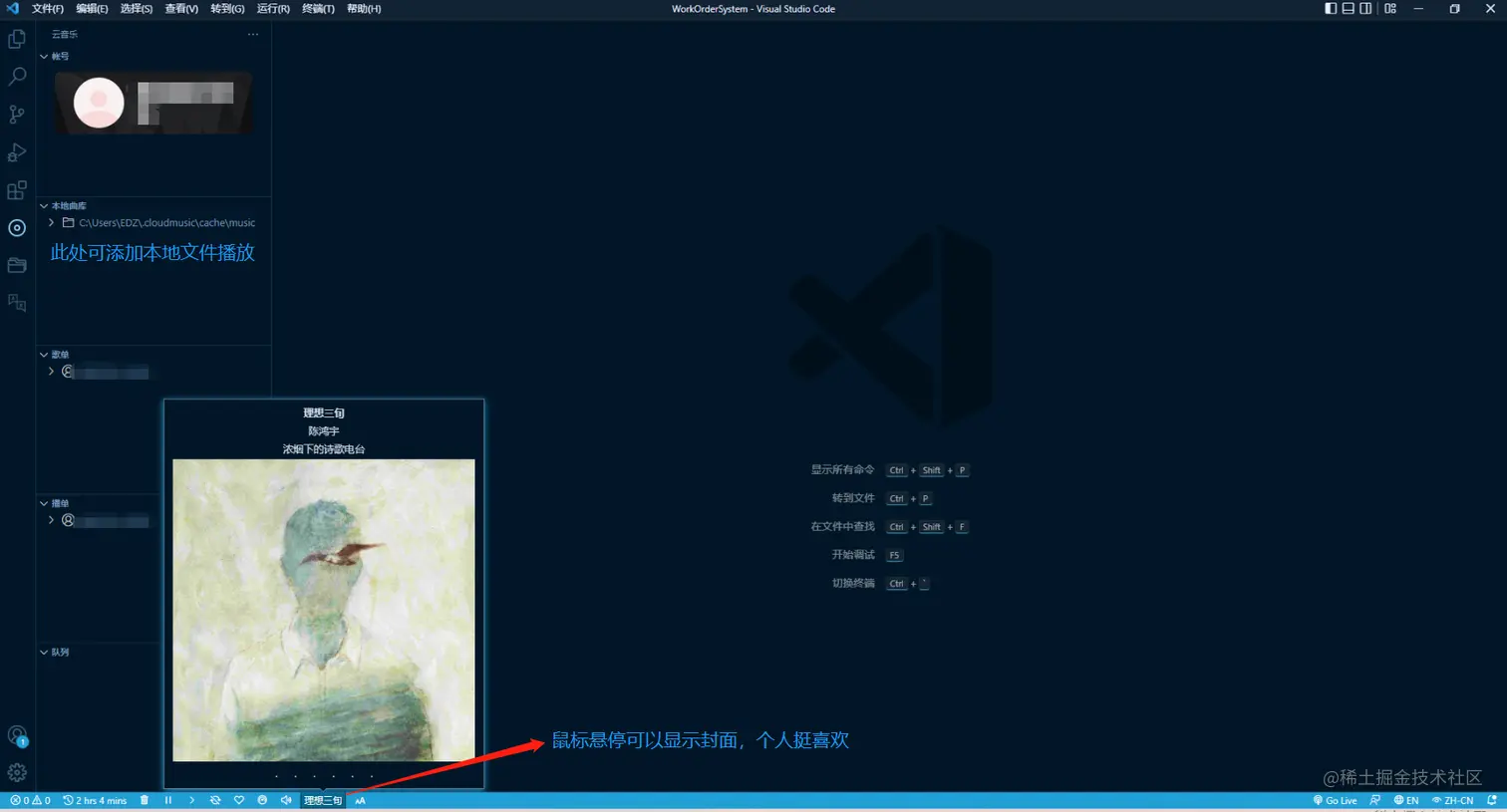
Task: Open the Search view in activity bar
Action: coord(17,77)
